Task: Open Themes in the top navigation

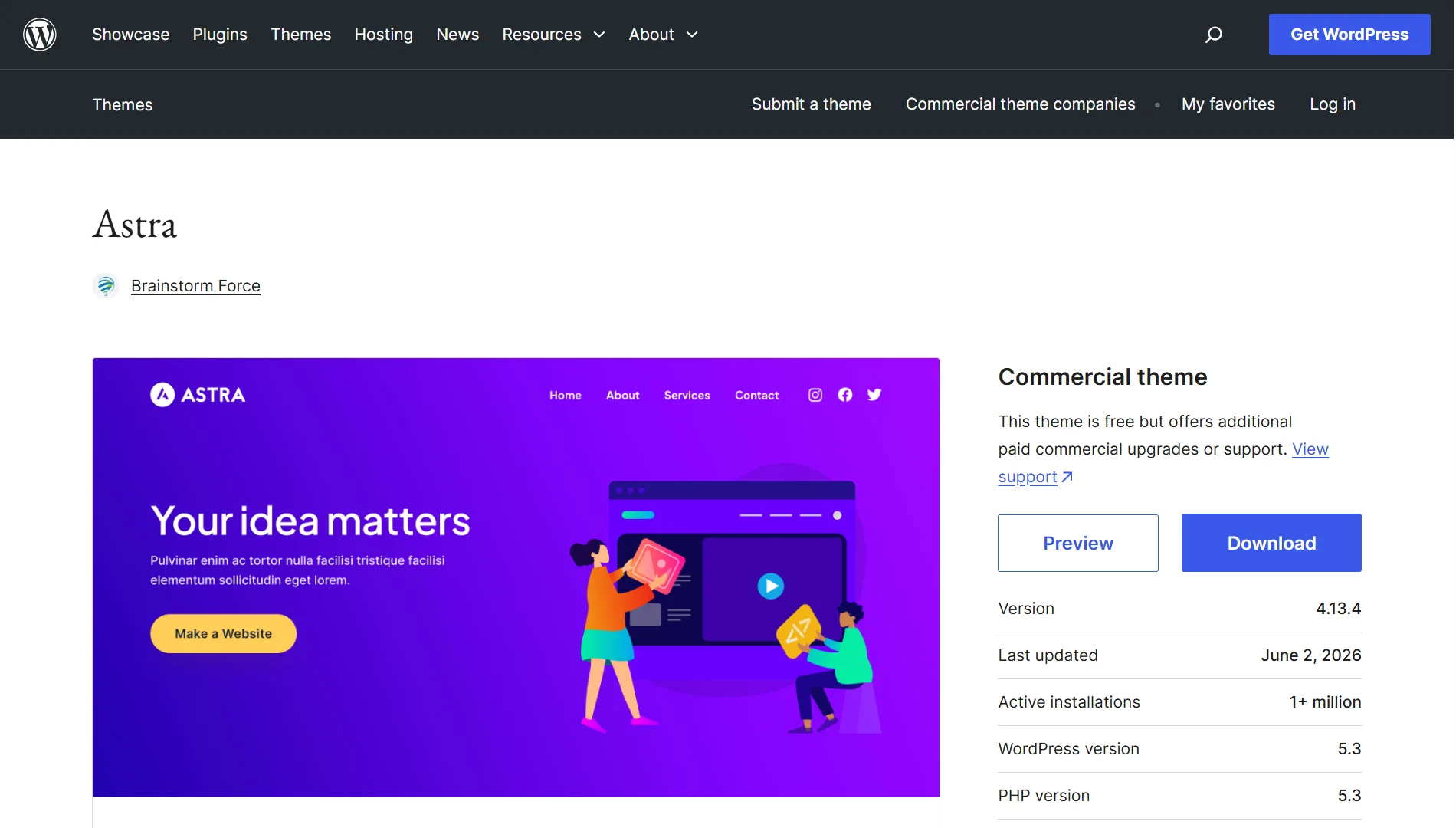Action: tap(301, 34)
